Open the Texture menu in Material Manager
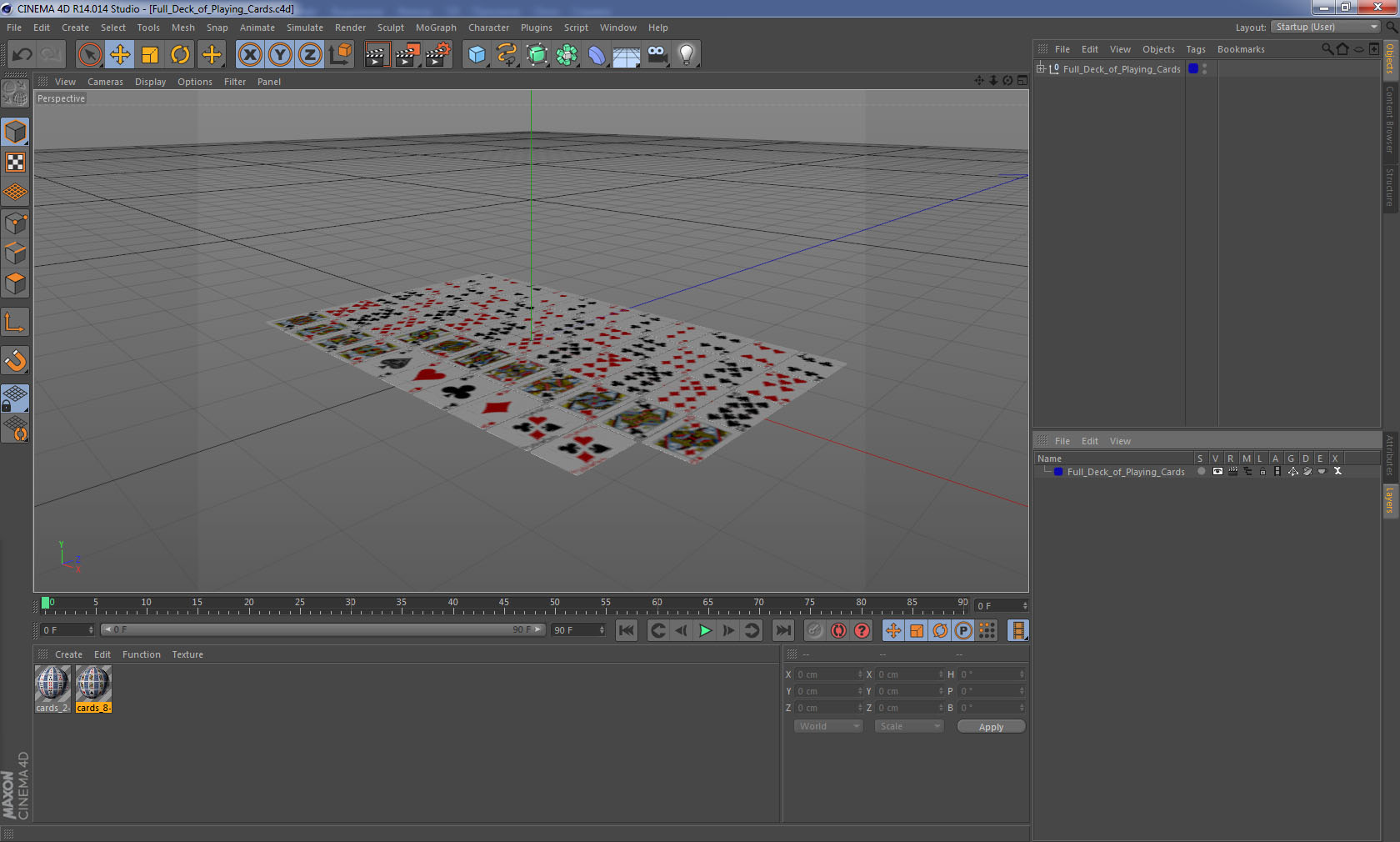The width and height of the screenshot is (1400, 842). pos(187,654)
